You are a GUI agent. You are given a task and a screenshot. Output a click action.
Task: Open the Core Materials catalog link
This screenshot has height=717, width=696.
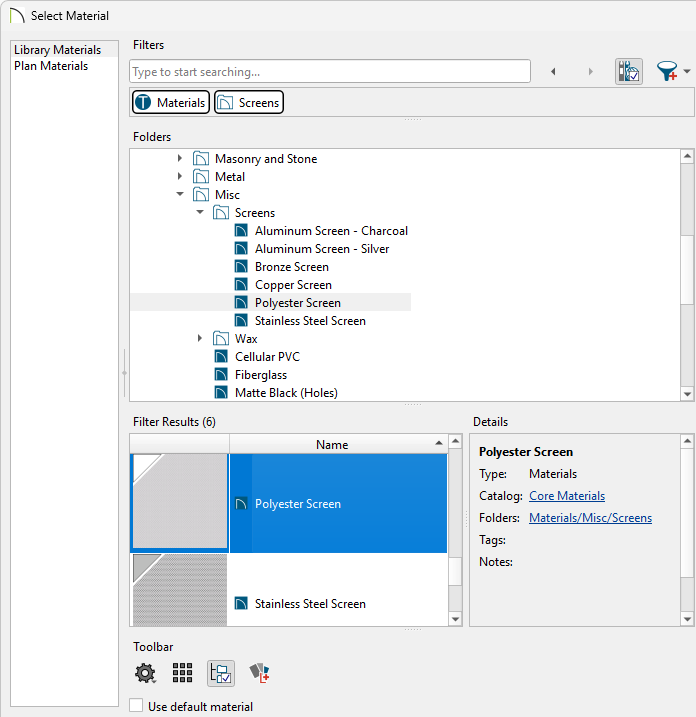pyautogui.click(x=567, y=496)
